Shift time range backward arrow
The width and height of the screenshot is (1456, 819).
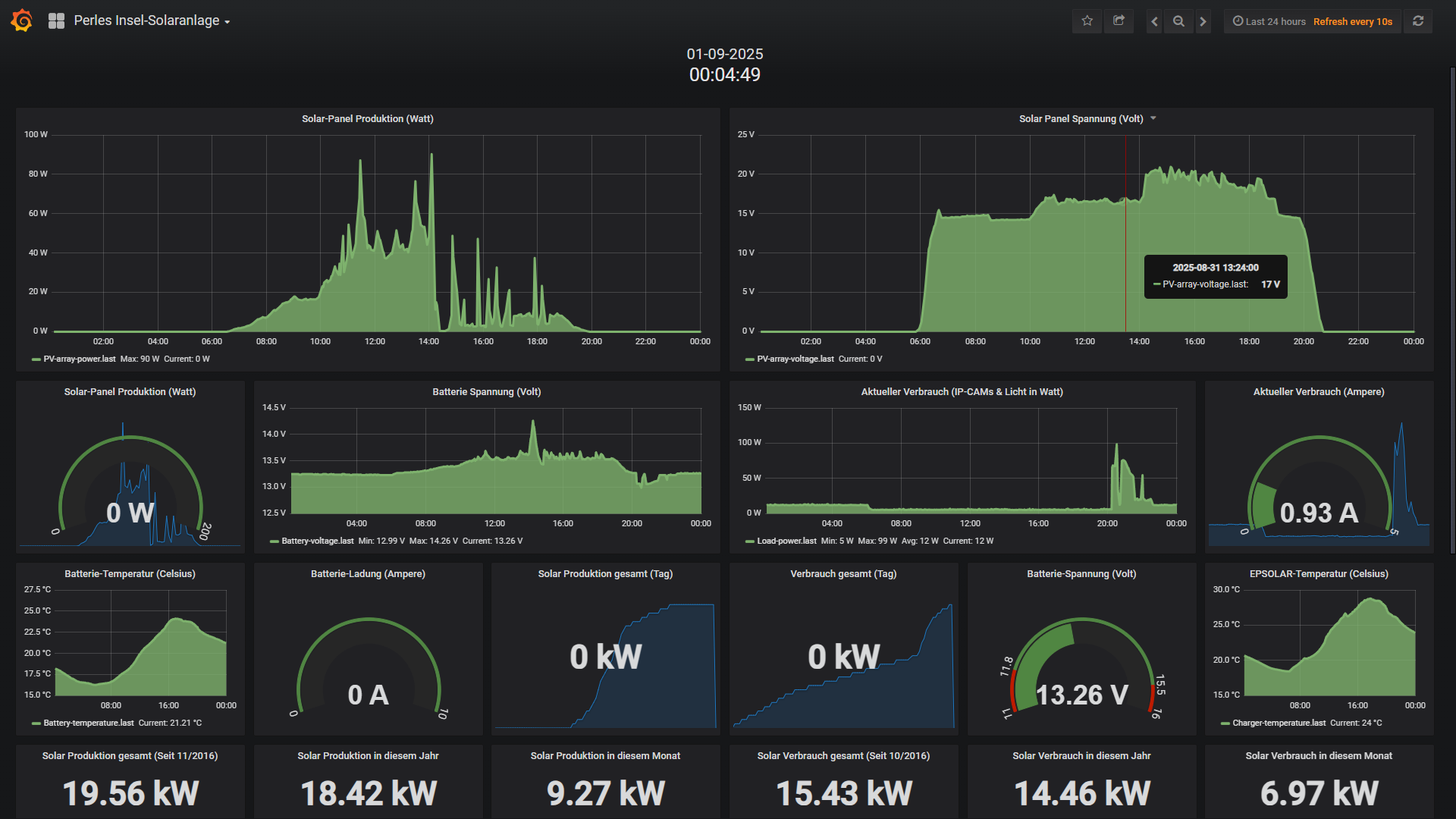(x=1154, y=21)
